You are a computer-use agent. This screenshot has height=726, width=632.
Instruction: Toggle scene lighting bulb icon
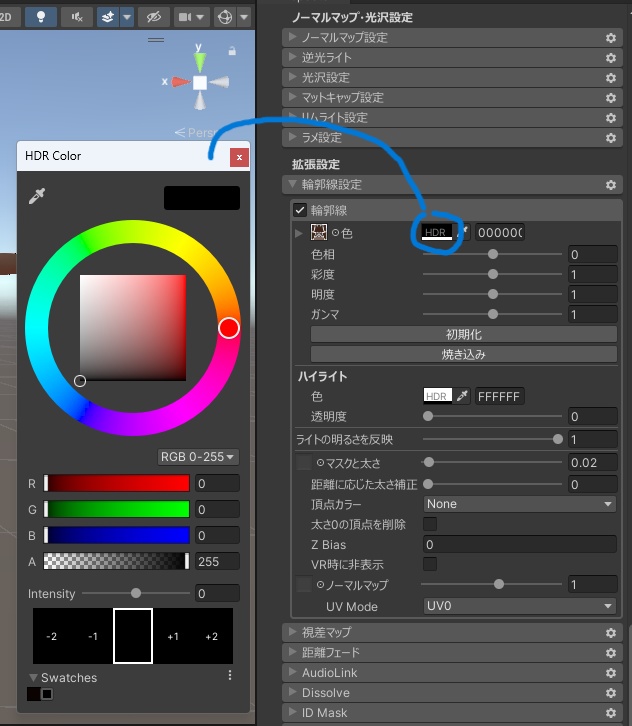[x=41, y=17]
